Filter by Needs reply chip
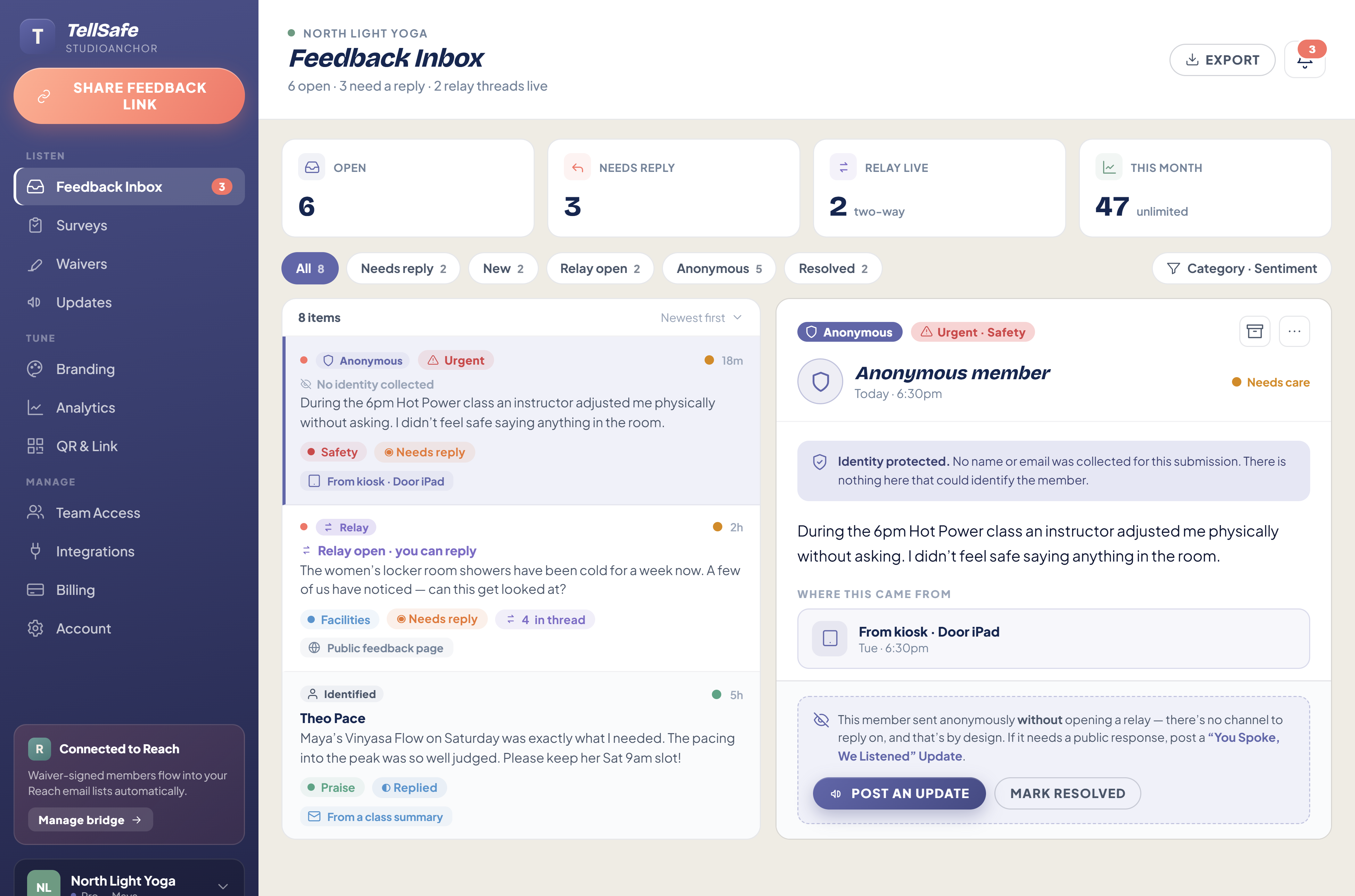The width and height of the screenshot is (1355, 896). [403, 268]
